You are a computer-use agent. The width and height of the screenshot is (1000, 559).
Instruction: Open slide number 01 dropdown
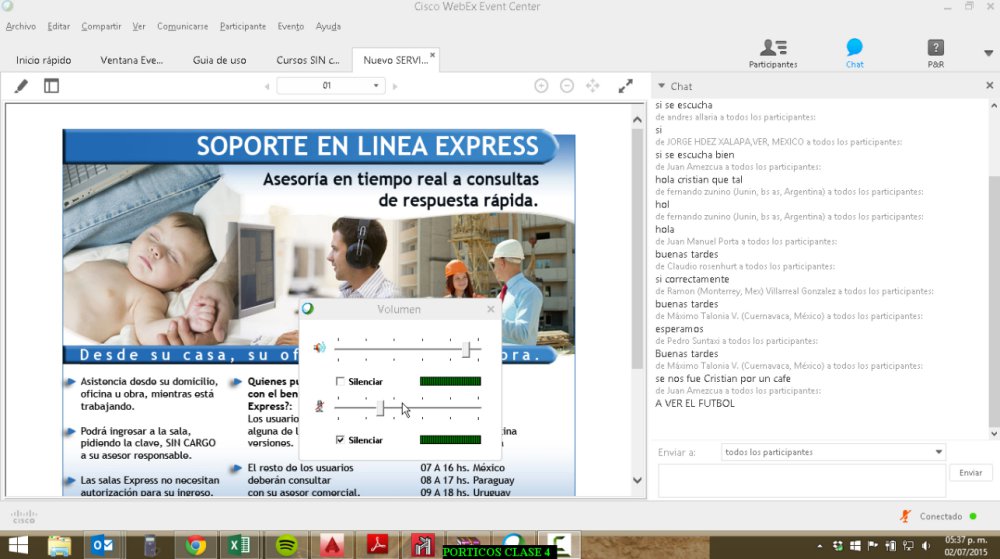[376, 85]
